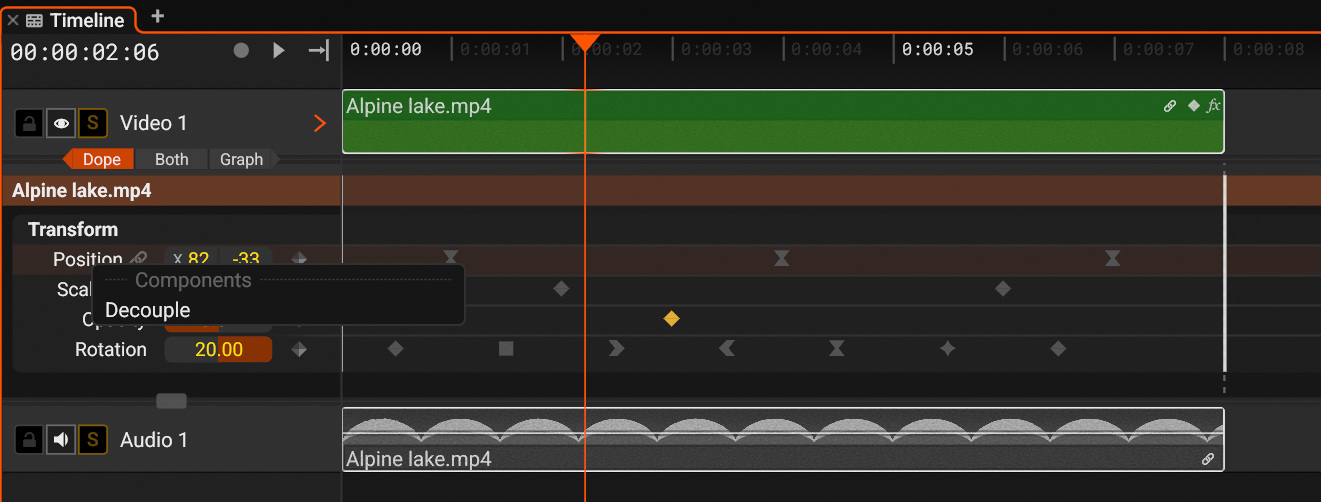Click the Video 1 track name
Image resolution: width=1321 pixels, height=502 pixels.
coord(154,123)
